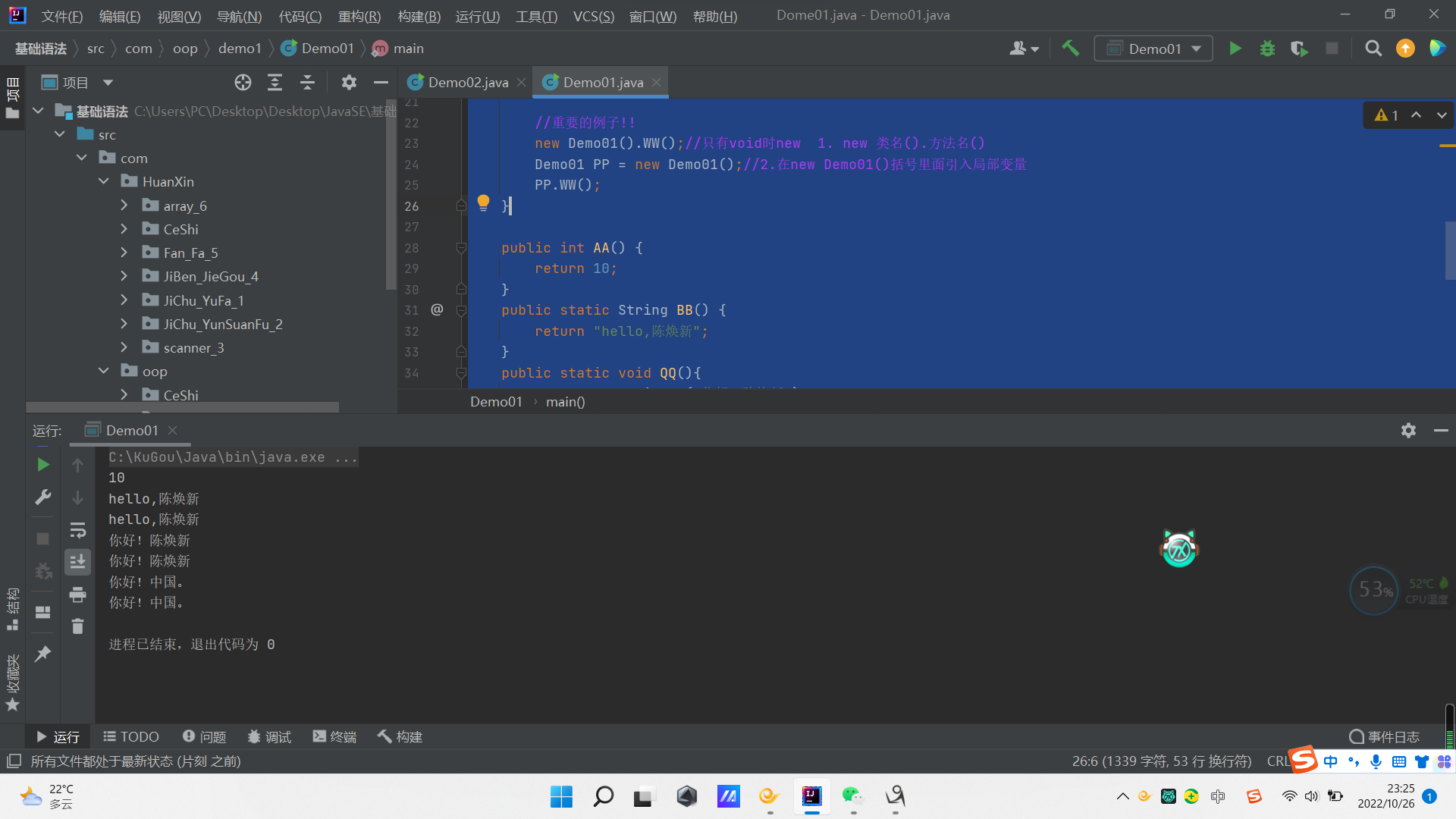Toggle pin tab in run panel
This screenshot has height=819, width=1456.
[43, 653]
